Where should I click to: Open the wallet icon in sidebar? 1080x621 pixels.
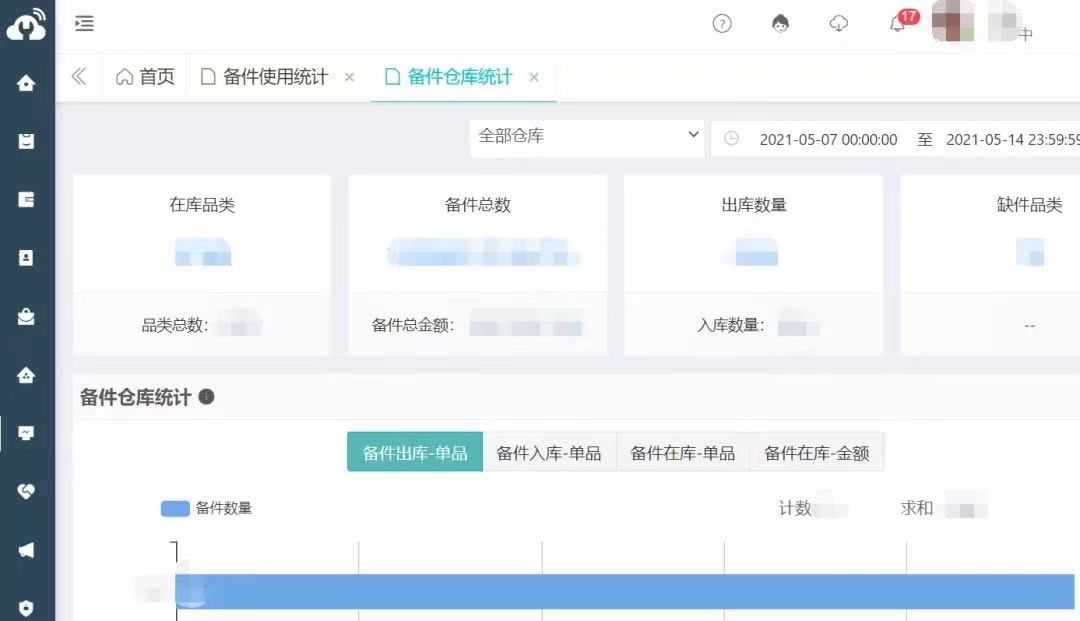coord(26,199)
